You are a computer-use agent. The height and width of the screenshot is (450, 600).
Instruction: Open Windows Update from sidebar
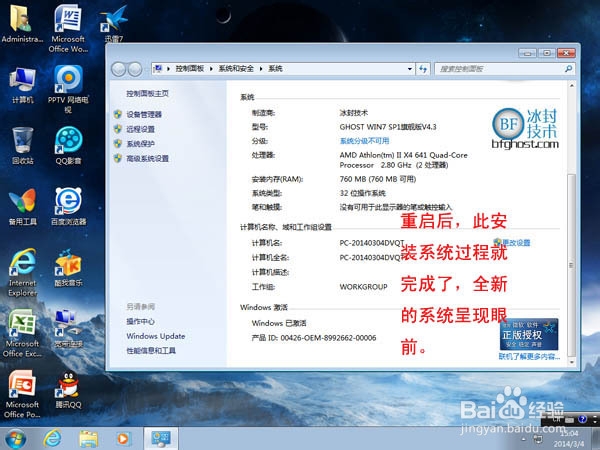(155, 336)
